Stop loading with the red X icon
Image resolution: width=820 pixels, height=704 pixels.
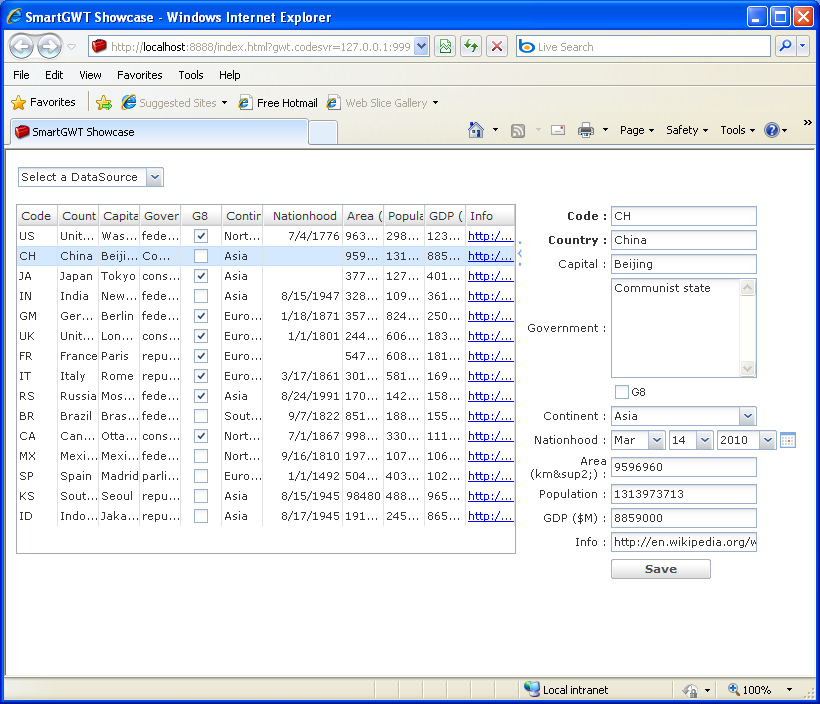tap(497, 47)
